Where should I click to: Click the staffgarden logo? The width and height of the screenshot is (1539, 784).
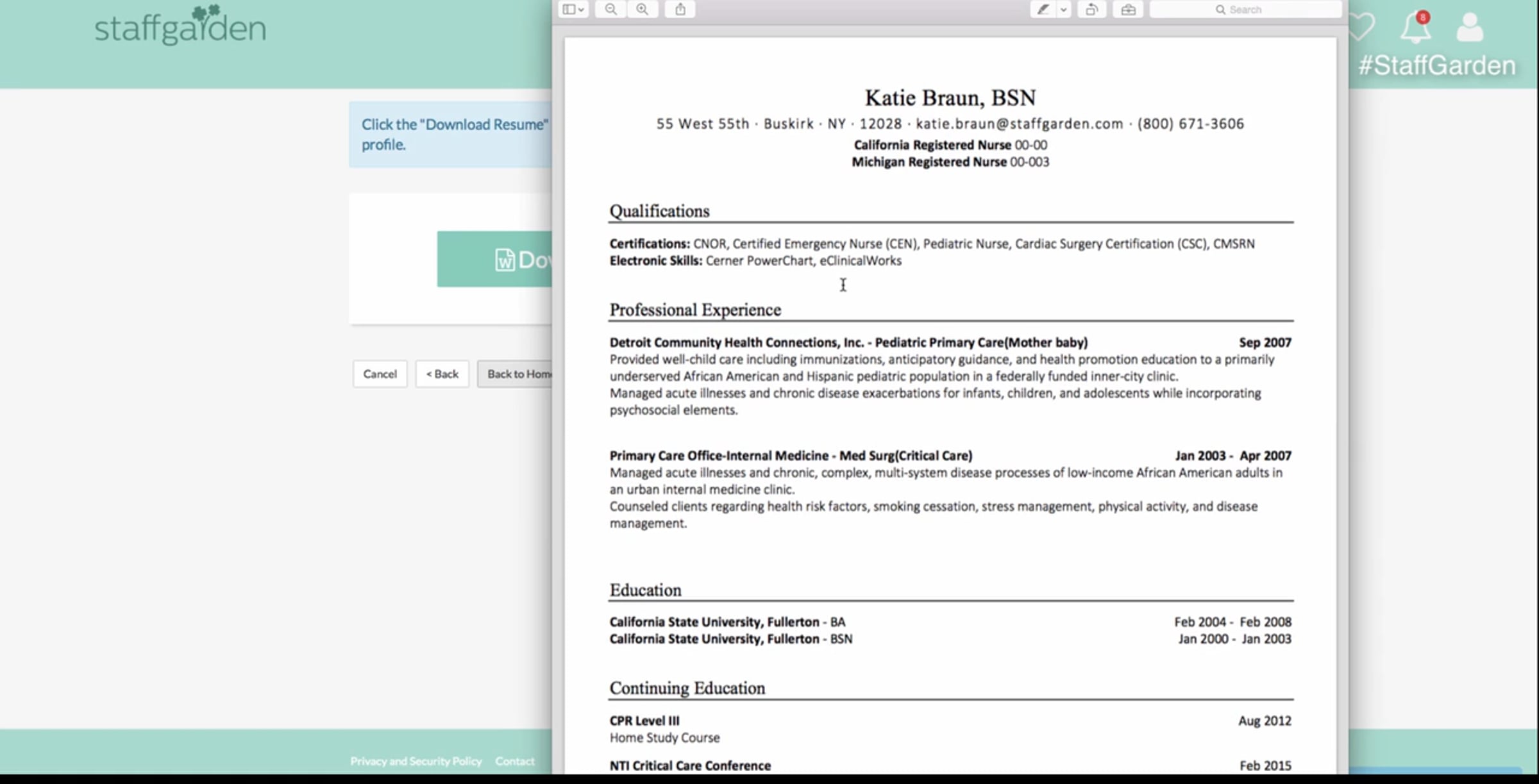180,27
